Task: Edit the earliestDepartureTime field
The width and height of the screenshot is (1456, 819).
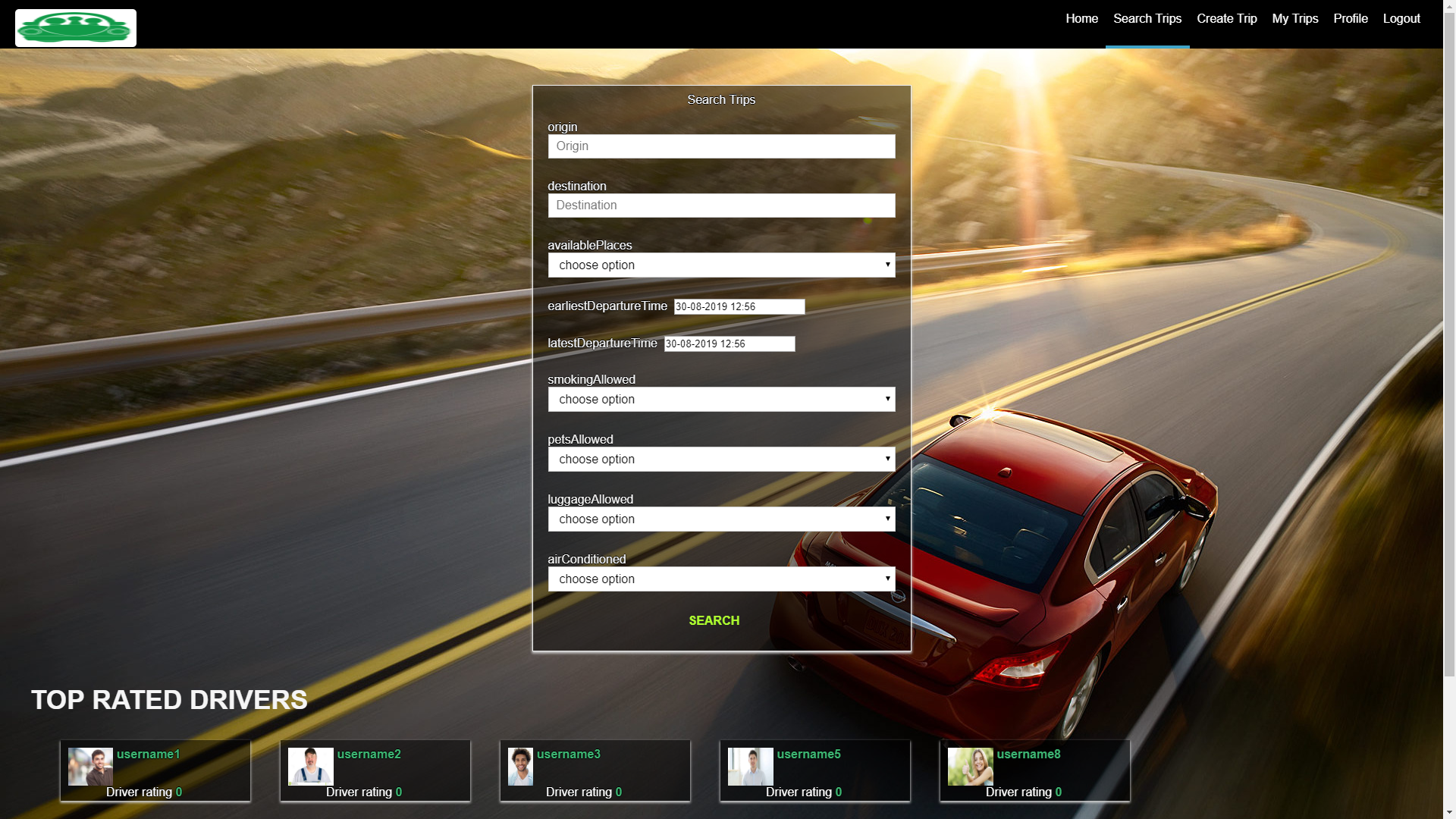Action: 739,306
